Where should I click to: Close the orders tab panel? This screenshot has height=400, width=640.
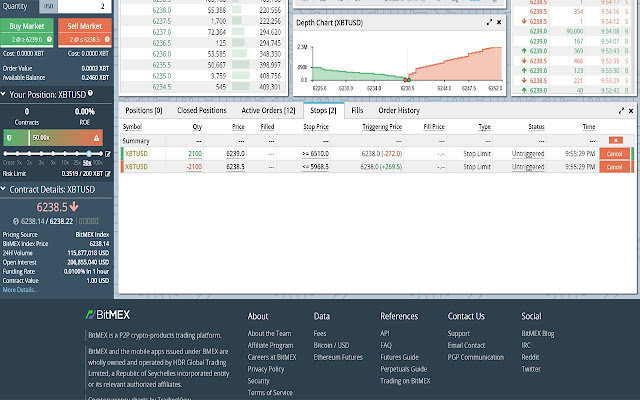631,111
